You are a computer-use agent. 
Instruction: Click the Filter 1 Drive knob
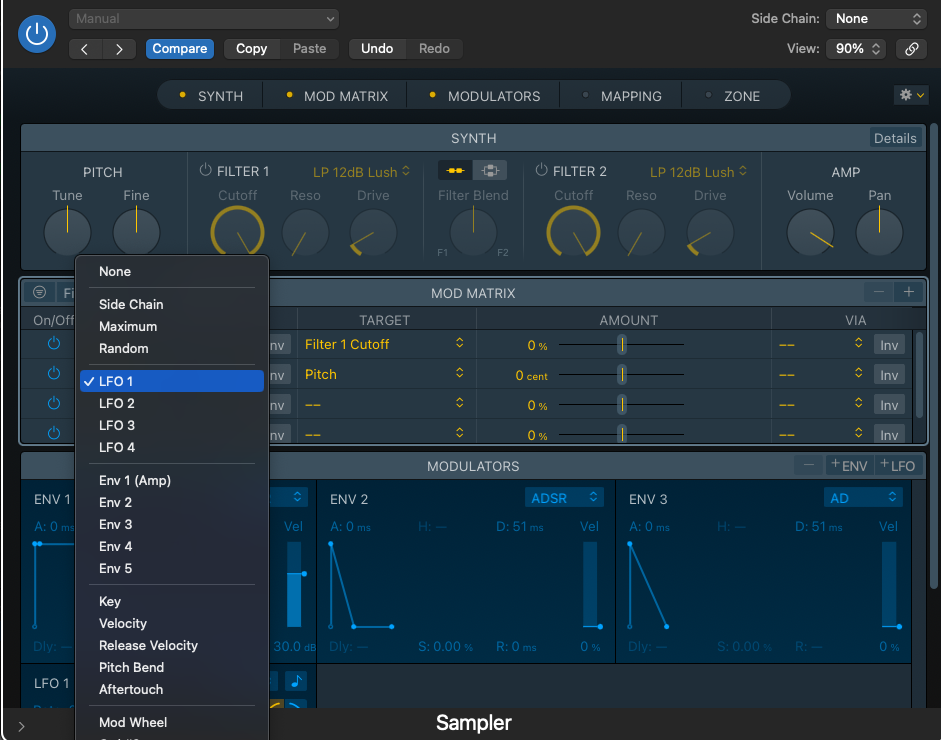coord(373,233)
